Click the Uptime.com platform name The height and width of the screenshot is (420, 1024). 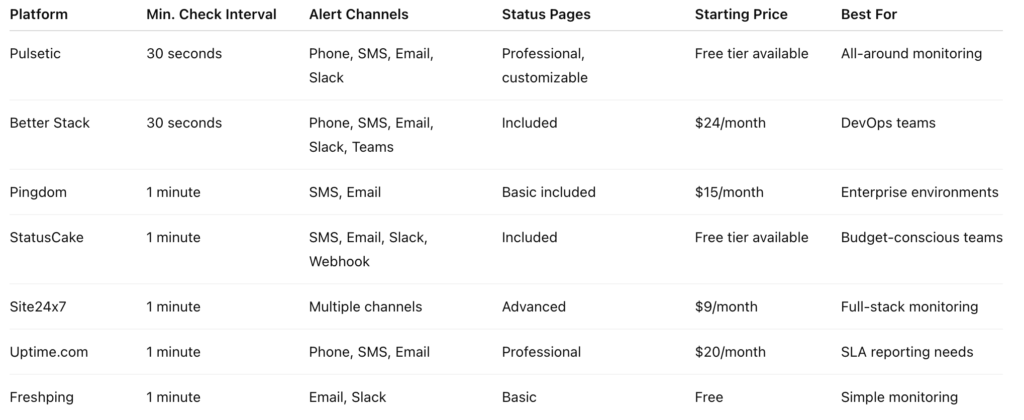tap(45, 352)
